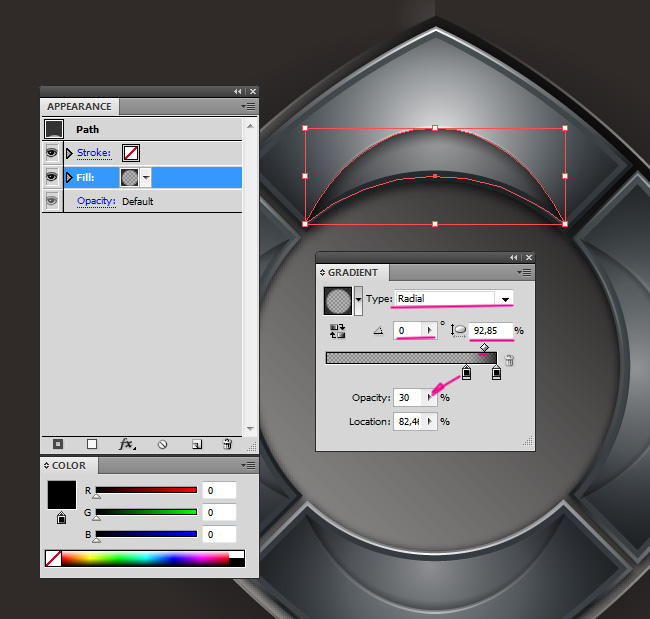This screenshot has width=650, height=619.
Task: Open the Fill swatch dropdown arrow
Action: (x=146, y=177)
